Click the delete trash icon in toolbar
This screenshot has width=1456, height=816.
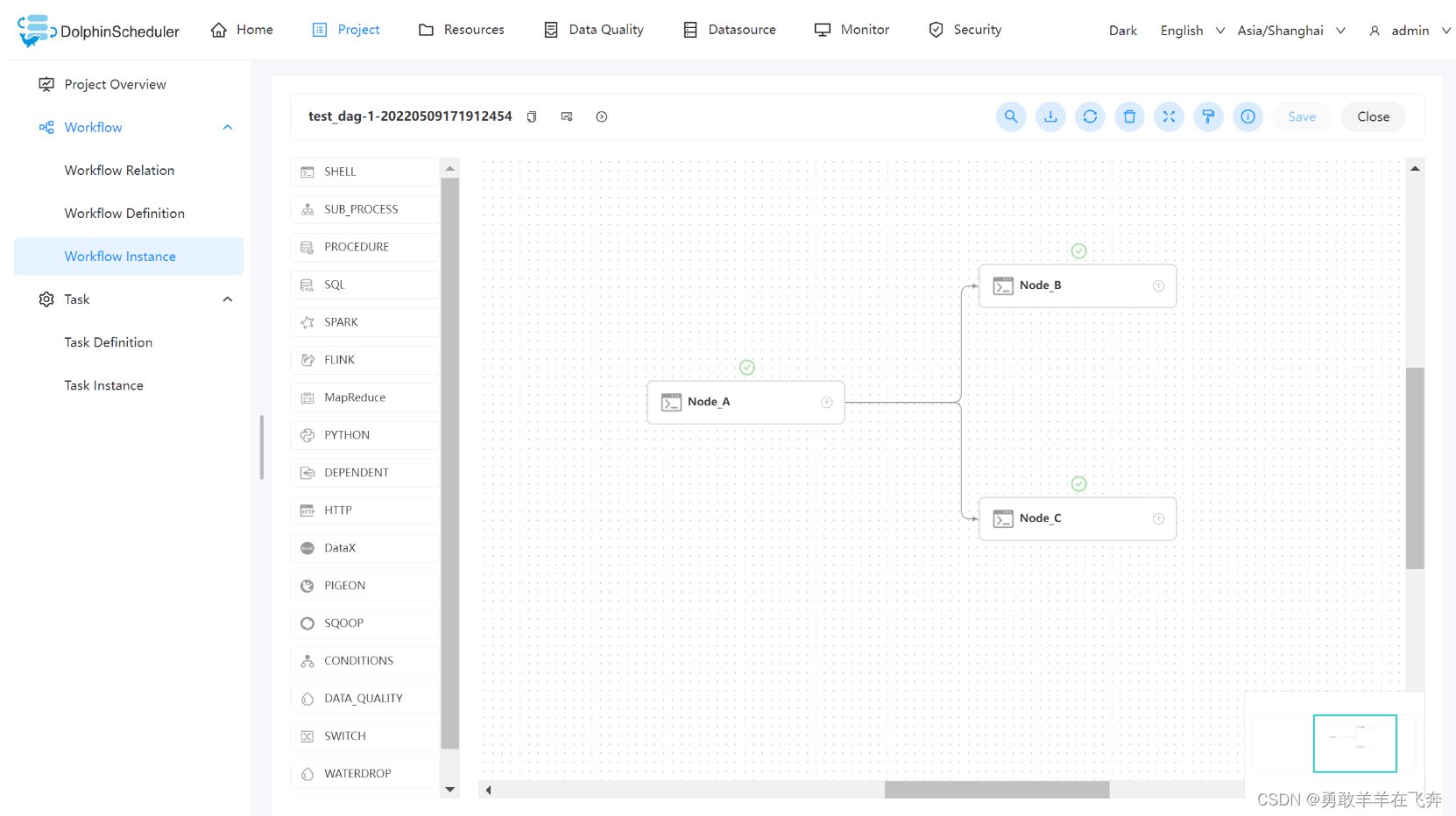[1129, 116]
